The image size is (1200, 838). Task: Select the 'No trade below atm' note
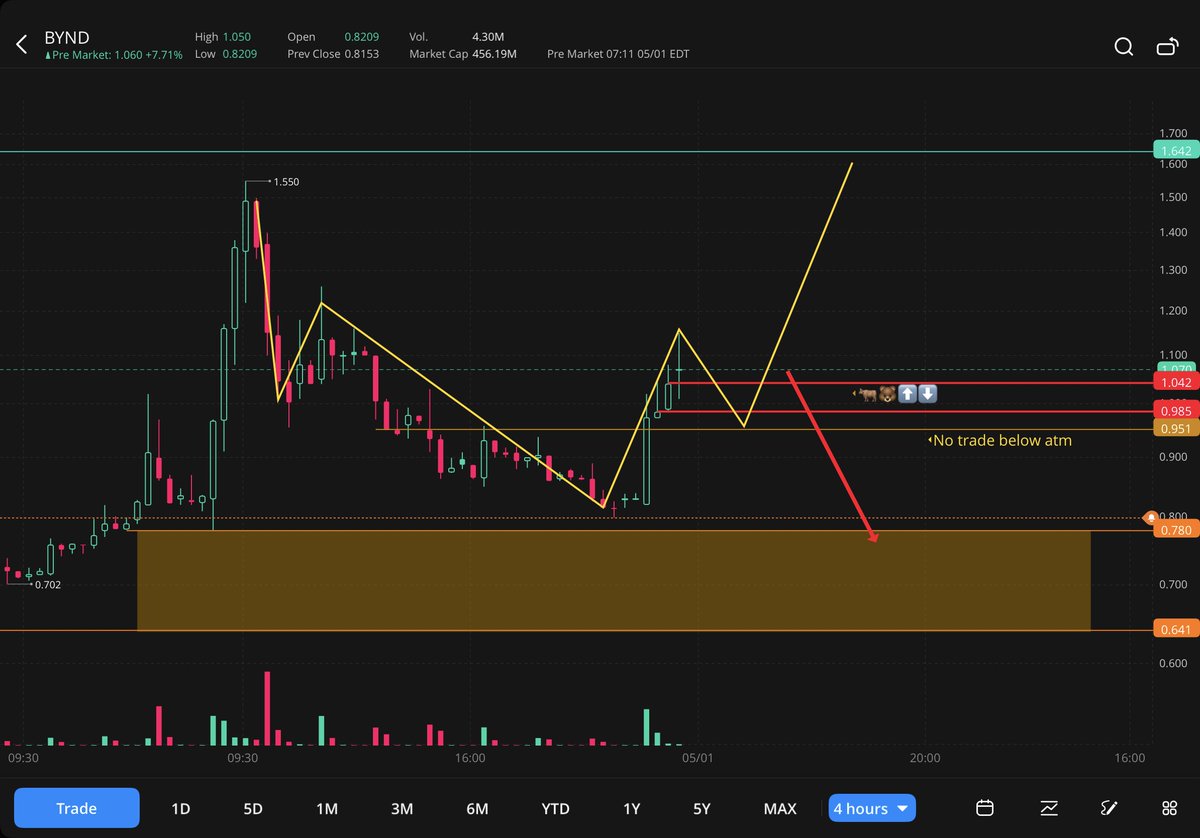(x=1000, y=440)
